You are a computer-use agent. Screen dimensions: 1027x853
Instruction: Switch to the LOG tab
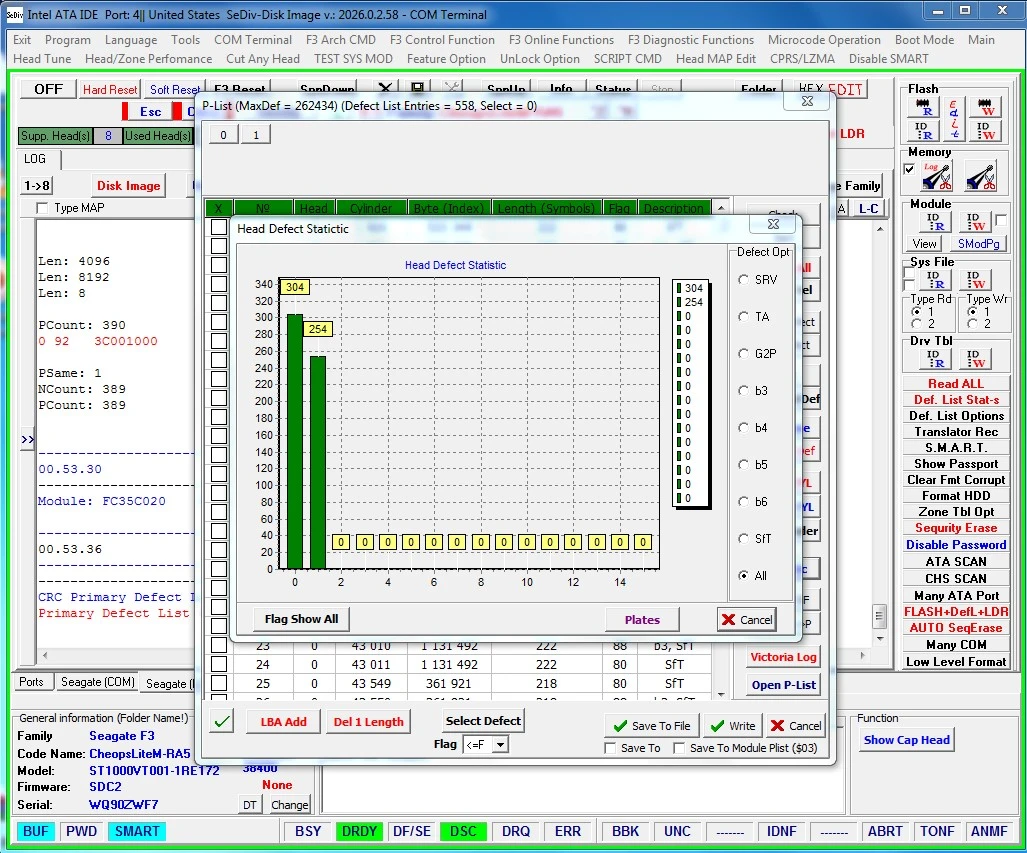35,159
